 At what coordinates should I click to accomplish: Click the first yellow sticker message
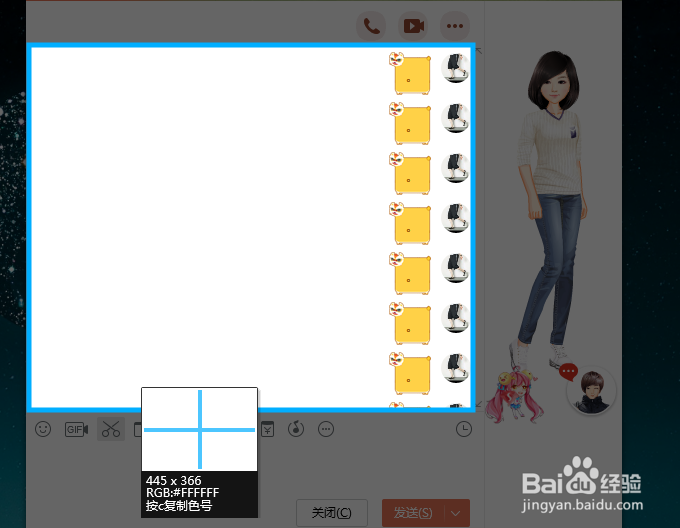point(410,73)
